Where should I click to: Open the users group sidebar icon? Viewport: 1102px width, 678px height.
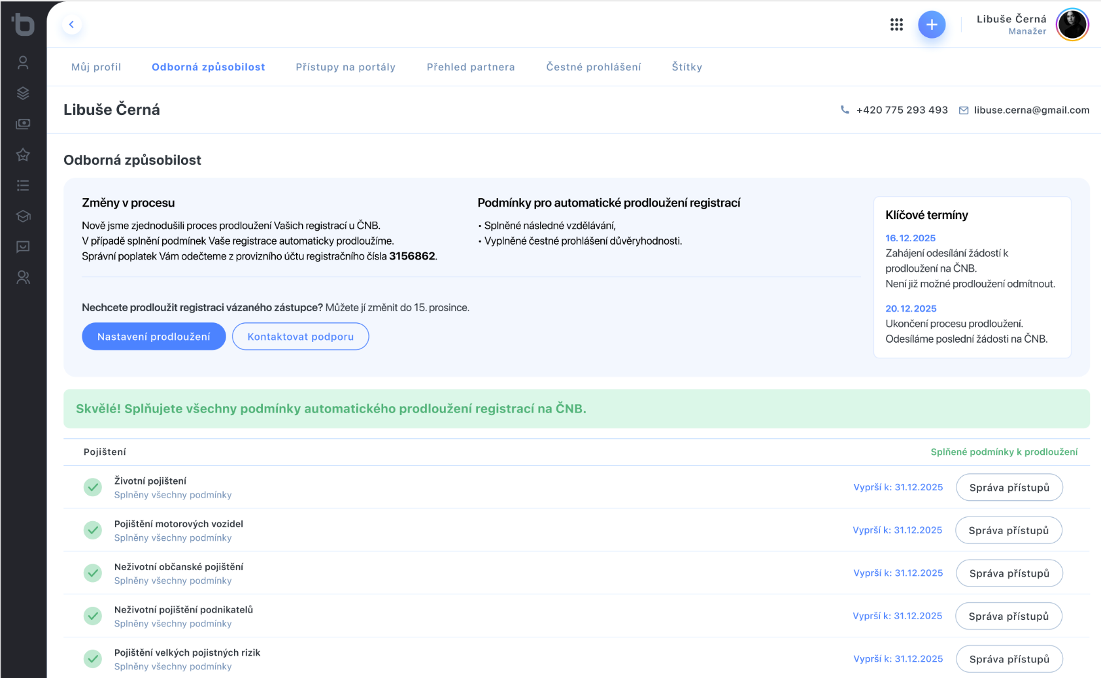pos(23,278)
